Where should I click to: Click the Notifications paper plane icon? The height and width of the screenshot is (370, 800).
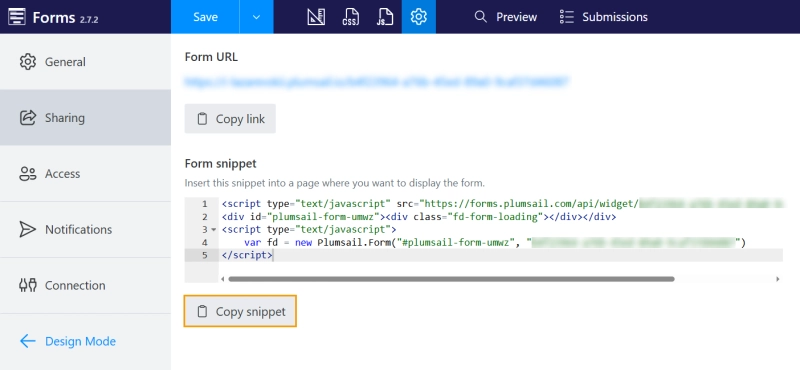coord(28,229)
